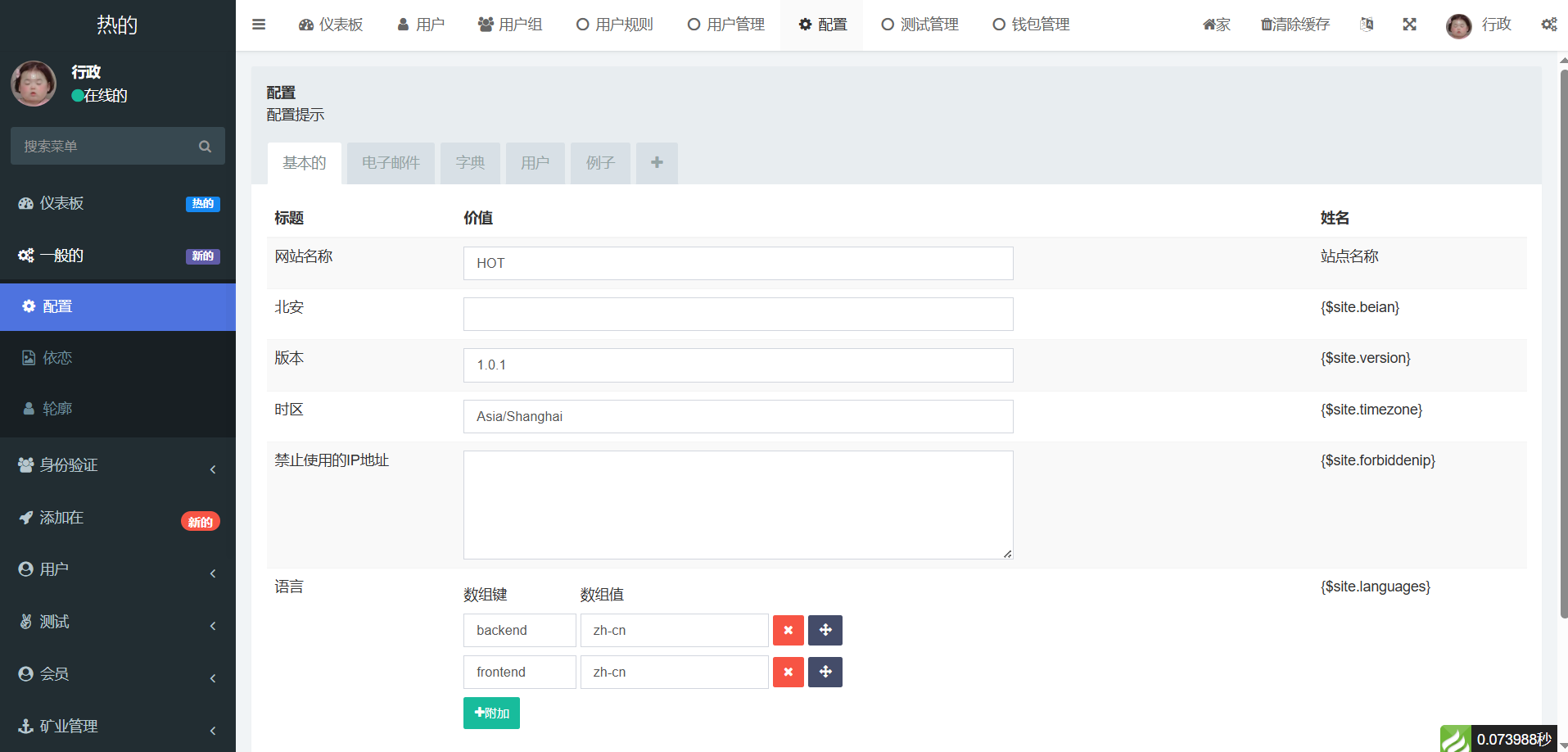Click the 时区 Asia/Shanghai input field
The height and width of the screenshot is (752, 1568).
click(x=738, y=416)
